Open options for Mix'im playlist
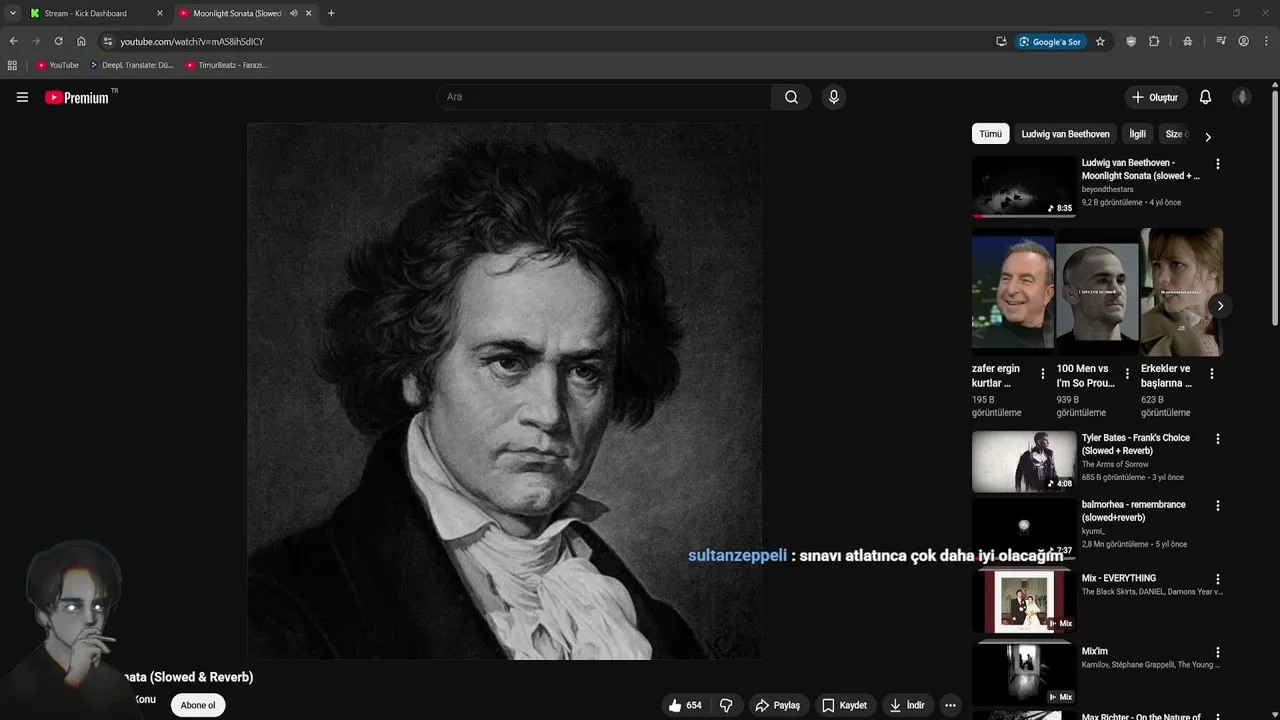This screenshot has width=1280, height=720. pyautogui.click(x=1217, y=652)
